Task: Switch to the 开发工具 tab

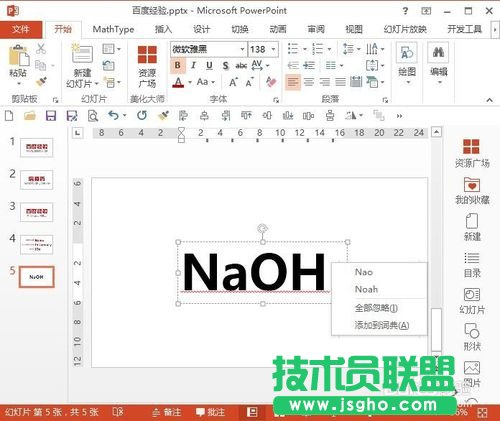Action: point(464,29)
